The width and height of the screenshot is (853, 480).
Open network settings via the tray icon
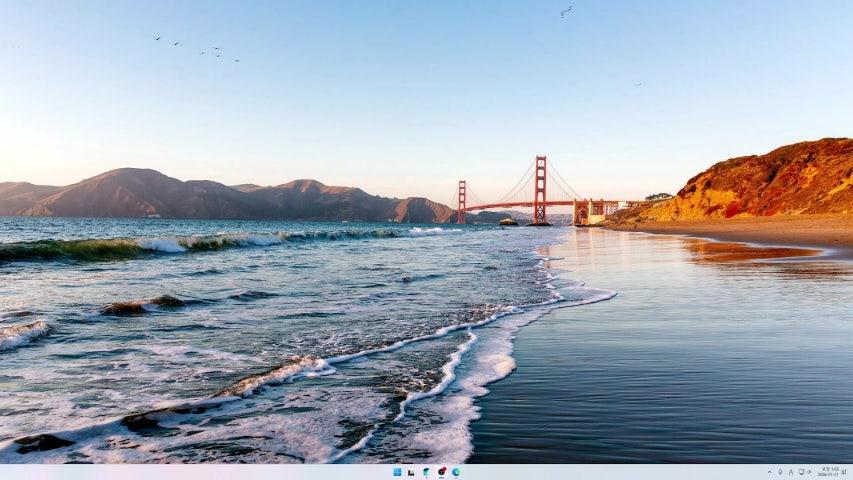(x=801, y=472)
